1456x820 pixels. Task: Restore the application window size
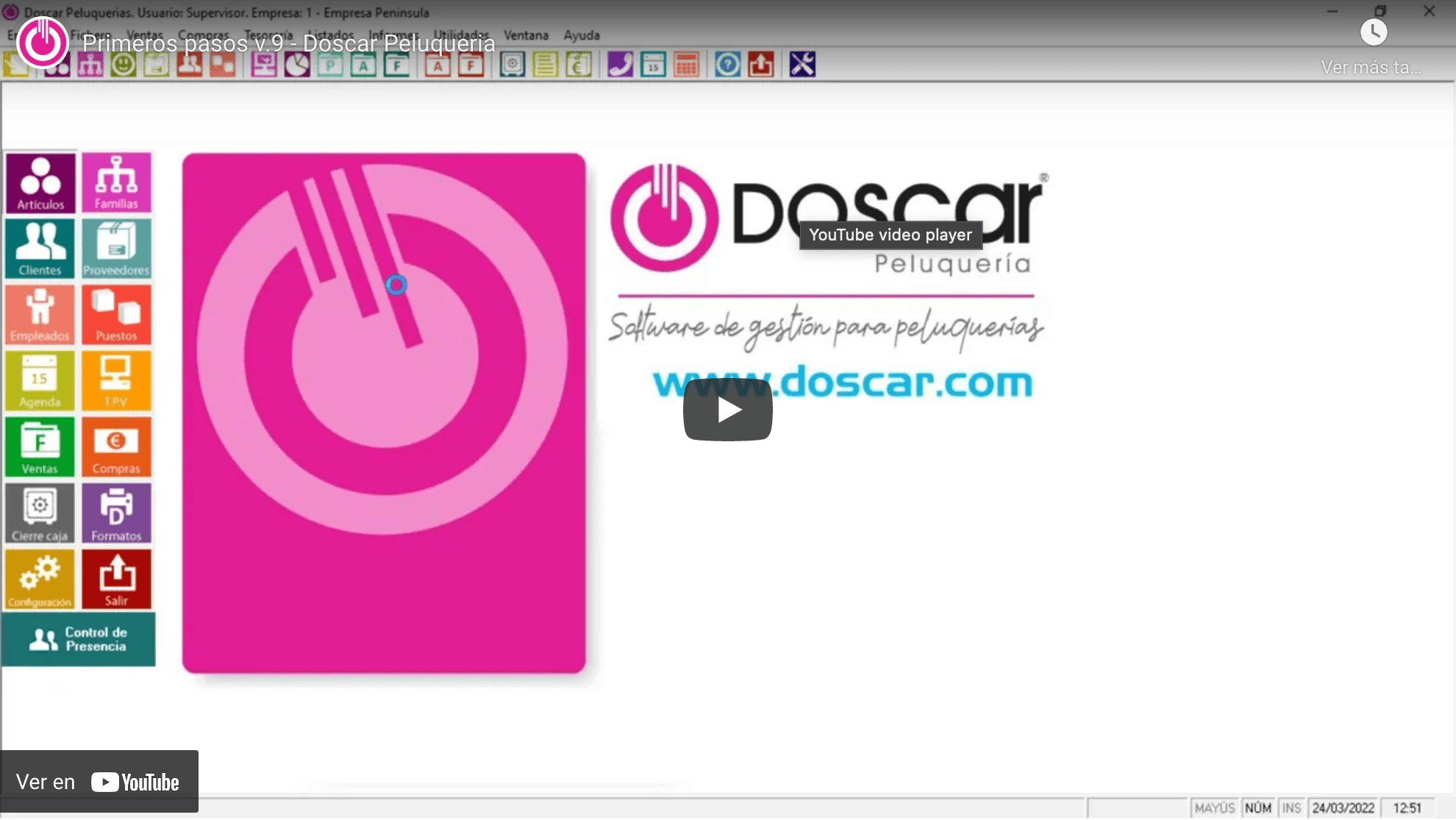coord(1380,11)
